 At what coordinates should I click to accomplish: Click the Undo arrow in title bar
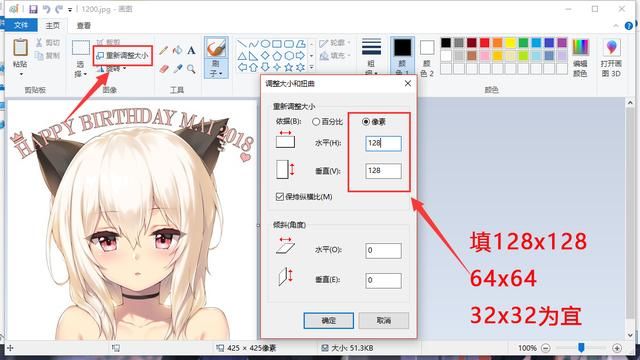point(46,9)
